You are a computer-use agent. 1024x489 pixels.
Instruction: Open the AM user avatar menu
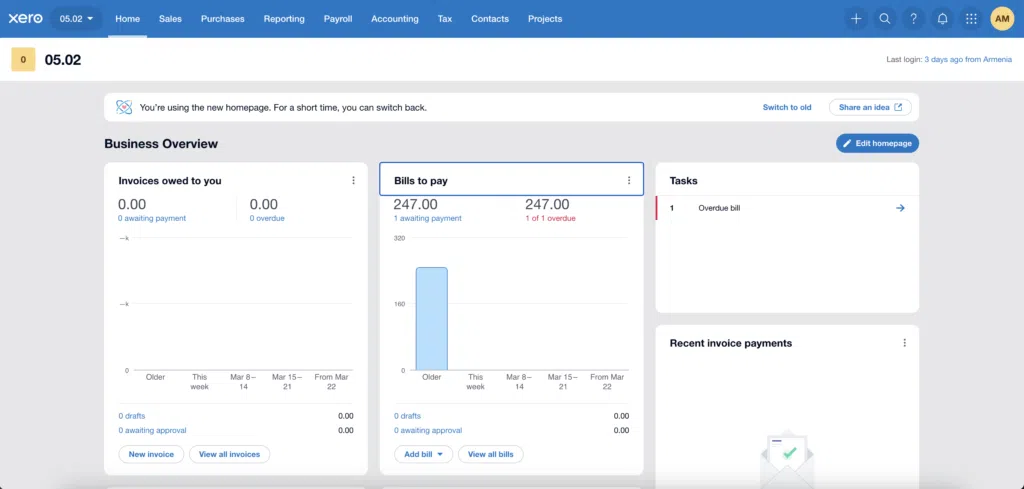tap(1002, 19)
